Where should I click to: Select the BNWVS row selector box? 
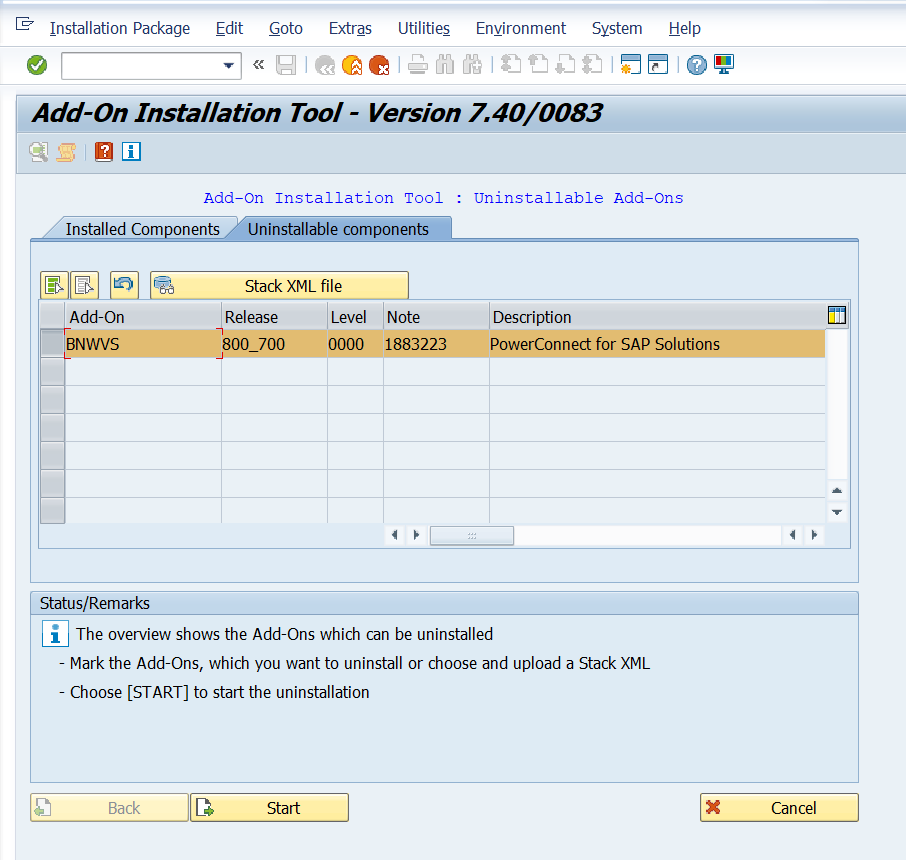point(52,344)
